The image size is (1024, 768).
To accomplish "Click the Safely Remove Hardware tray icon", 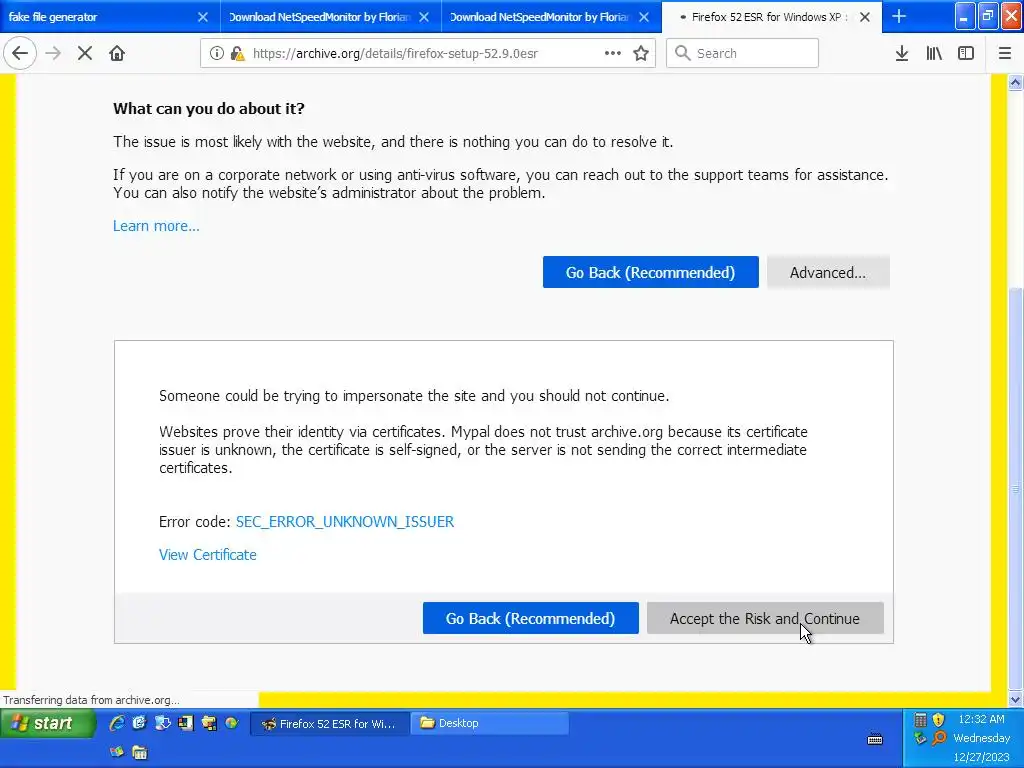I will click(920, 739).
